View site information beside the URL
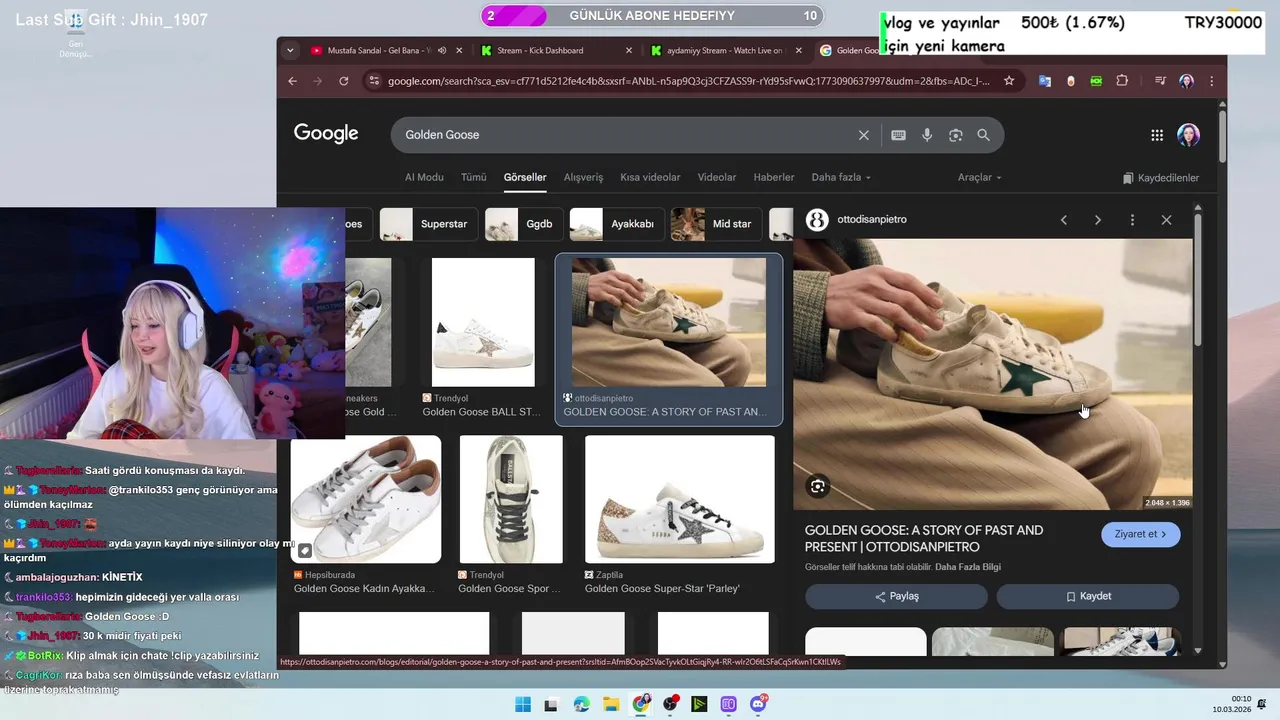This screenshot has height=720, width=1280. point(372,81)
